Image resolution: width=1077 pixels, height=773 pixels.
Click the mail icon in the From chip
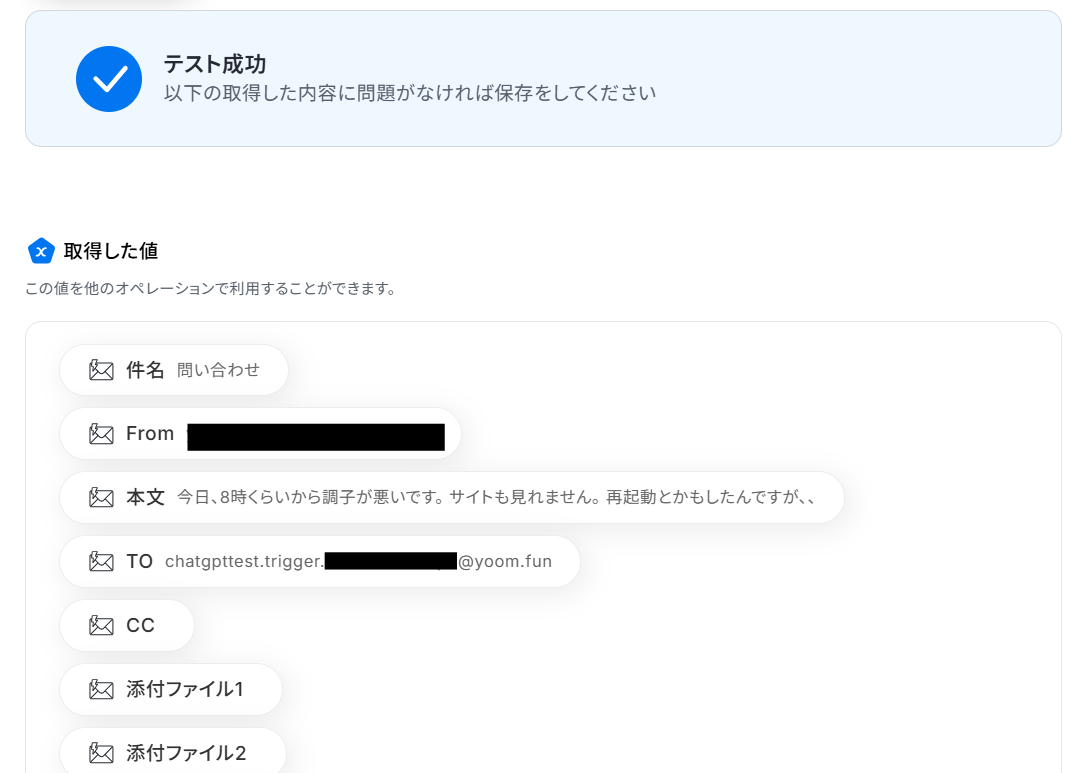click(102, 434)
